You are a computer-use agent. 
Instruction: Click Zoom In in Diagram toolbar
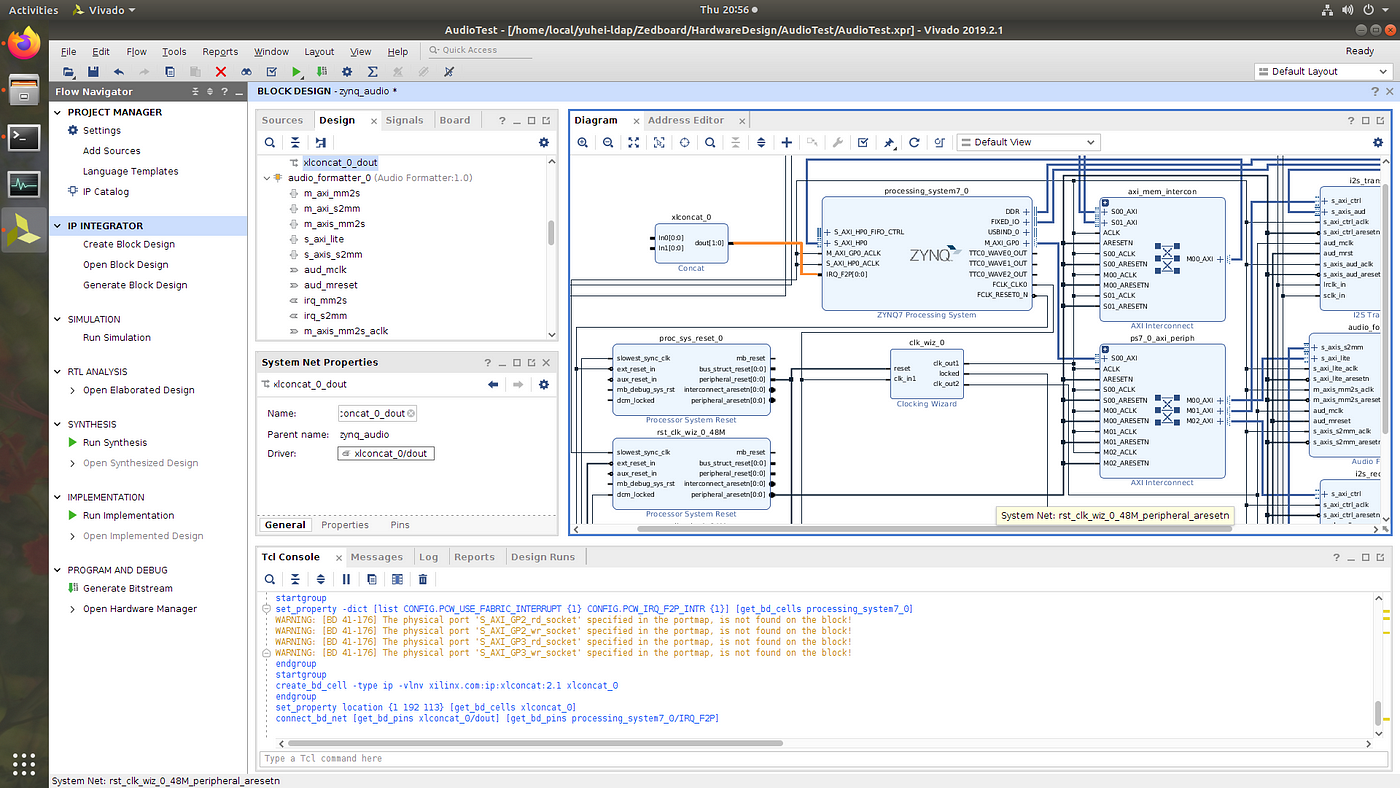click(x=583, y=142)
